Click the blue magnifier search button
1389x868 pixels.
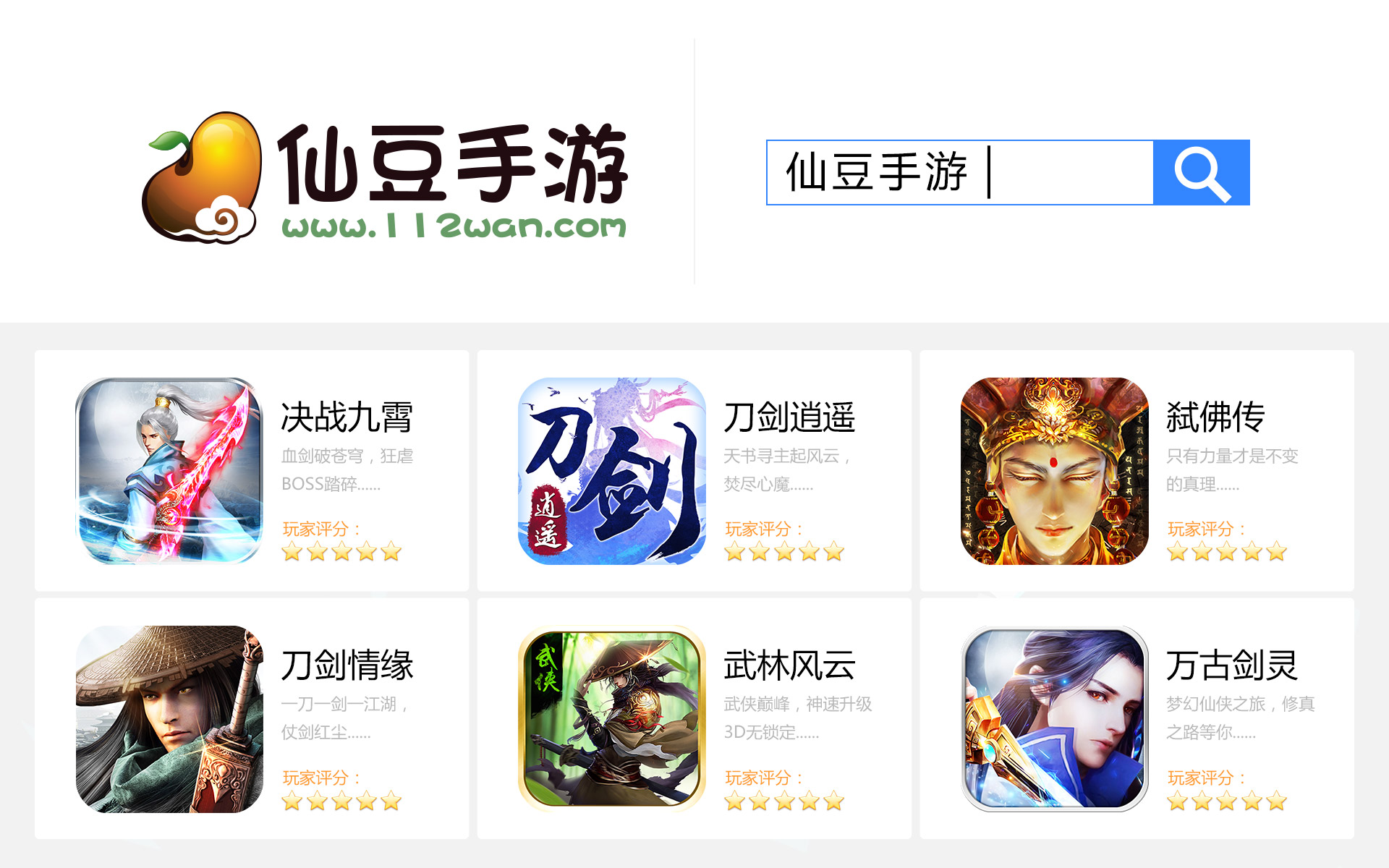tap(1201, 172)
